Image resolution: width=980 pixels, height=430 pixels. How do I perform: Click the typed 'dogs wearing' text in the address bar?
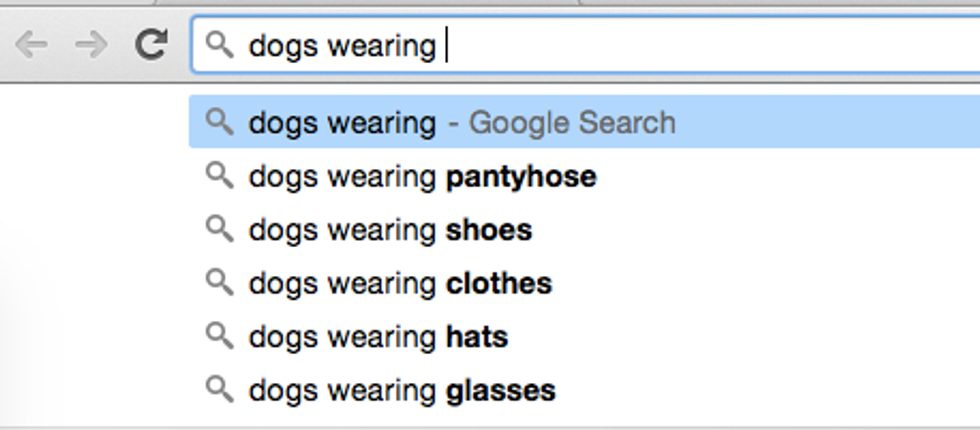pos(342,46)
